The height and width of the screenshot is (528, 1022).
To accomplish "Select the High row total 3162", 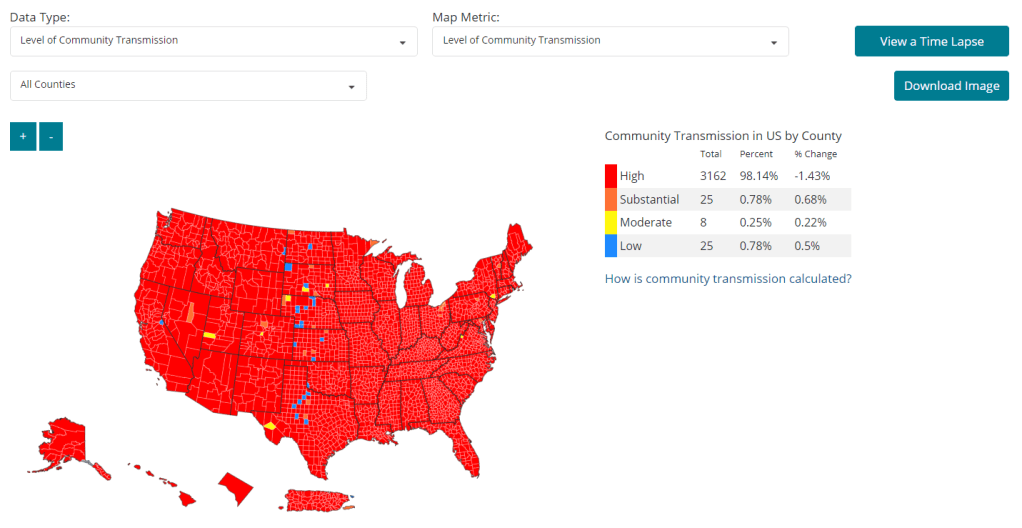I will tap(713, 176).
